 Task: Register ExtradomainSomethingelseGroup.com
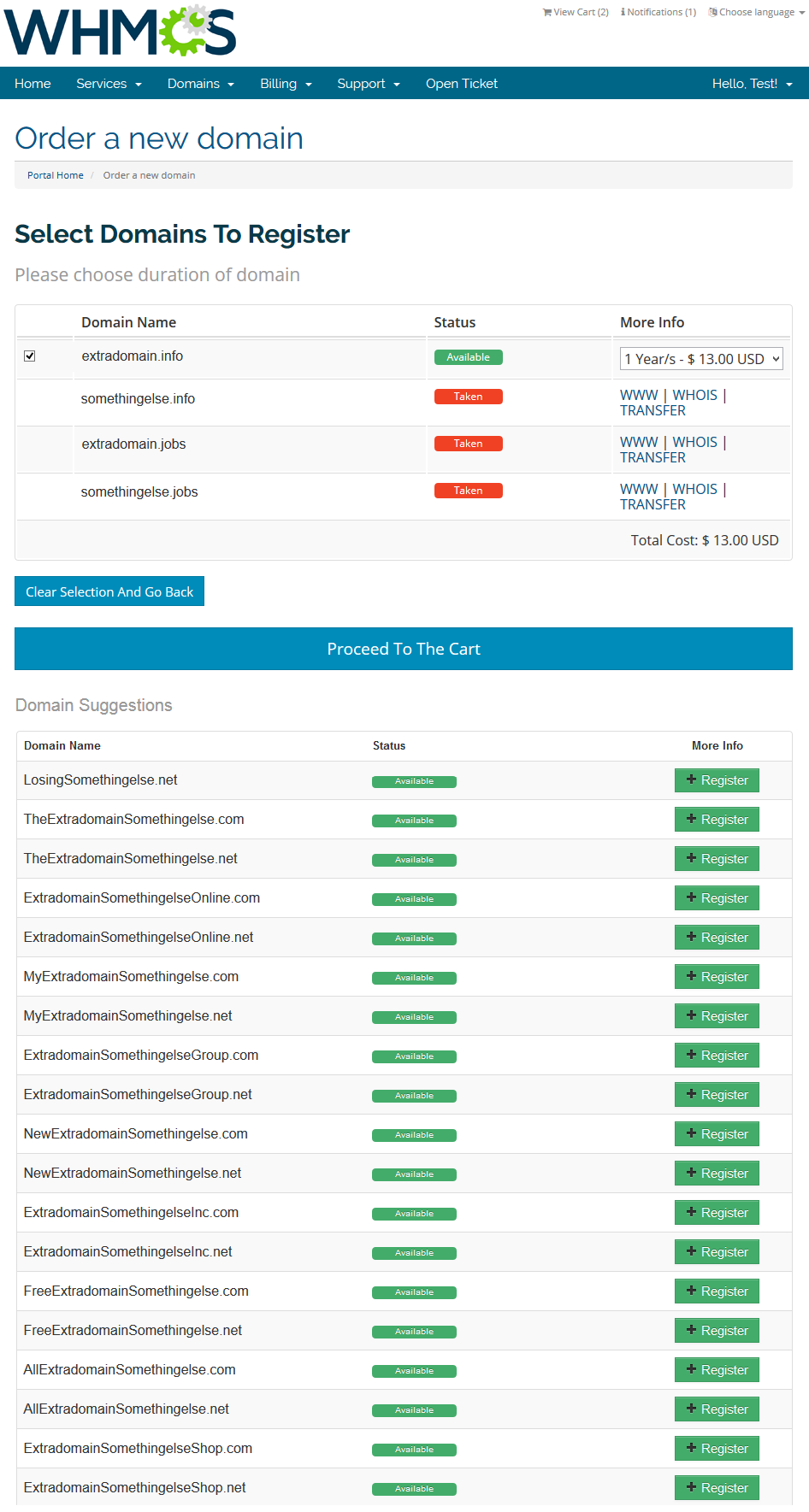pos(717,1056)
